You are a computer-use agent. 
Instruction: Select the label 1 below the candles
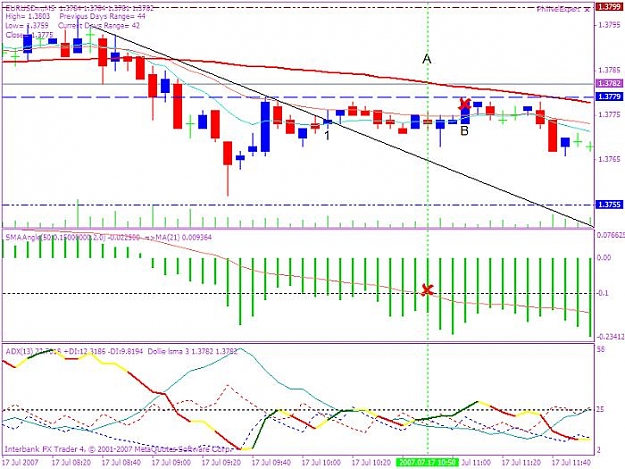pyautogui.click(x=327, y=135)
